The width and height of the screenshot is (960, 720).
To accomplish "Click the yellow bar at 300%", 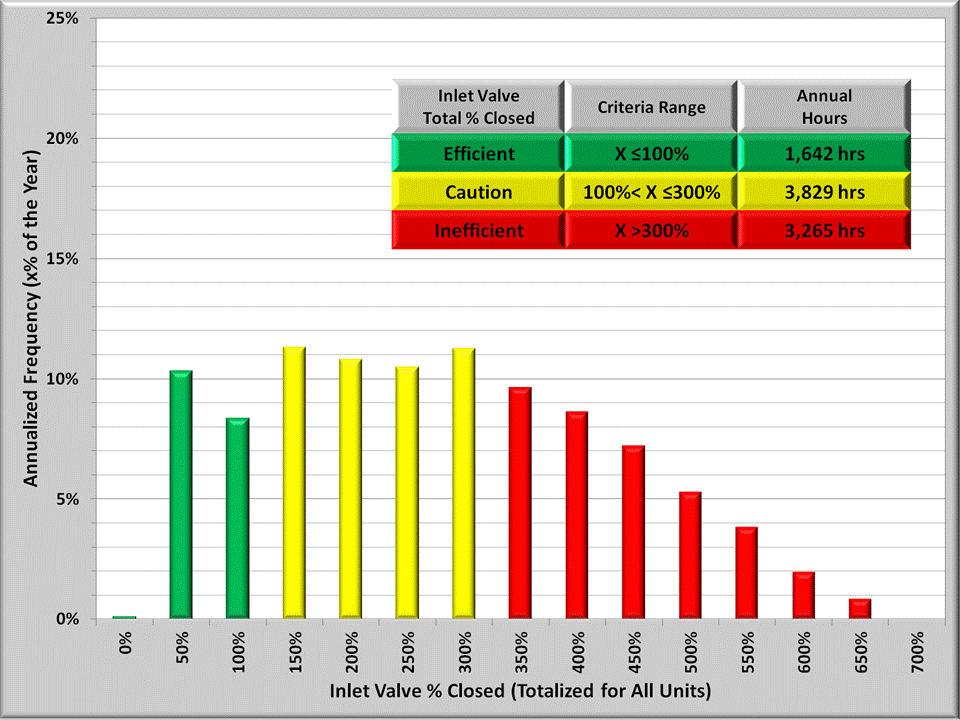I will (463, 483).
